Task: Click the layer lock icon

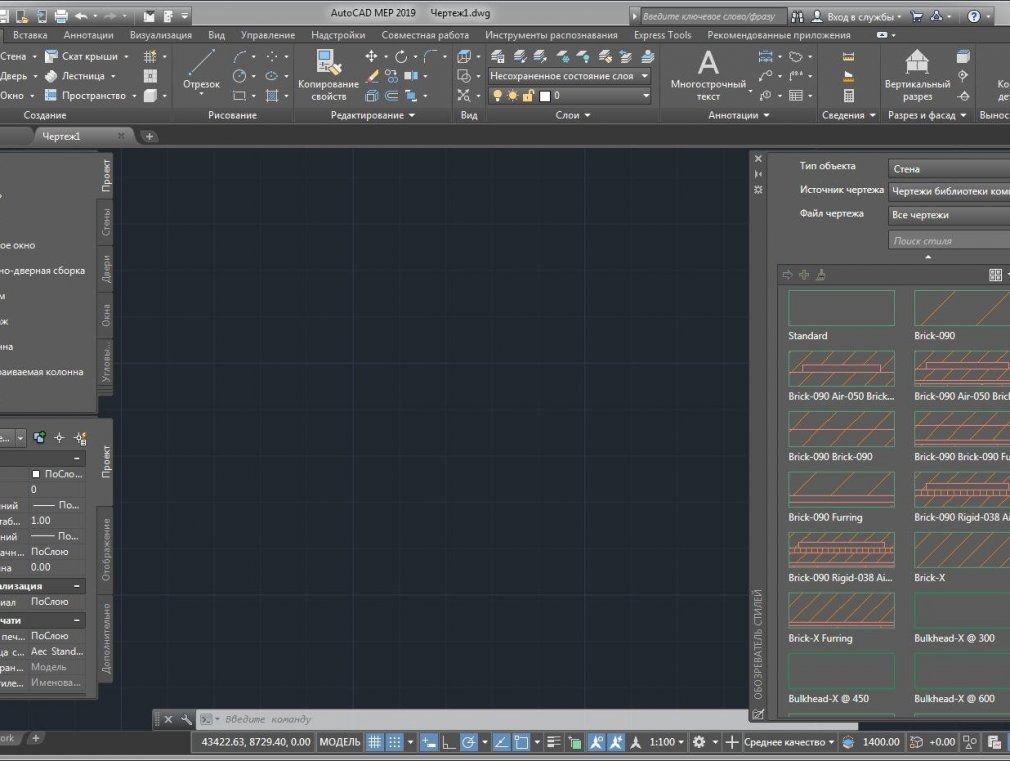Action: pos(528,96)
